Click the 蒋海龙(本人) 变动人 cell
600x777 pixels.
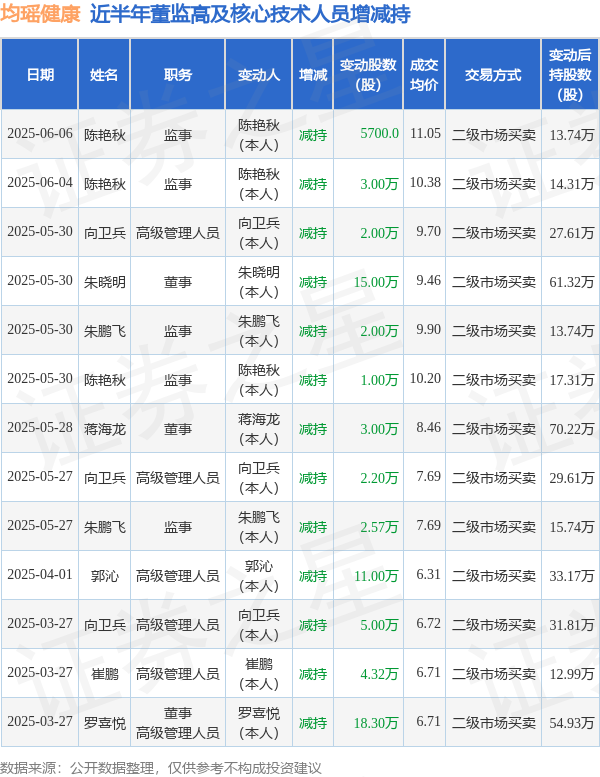point(259,429)
